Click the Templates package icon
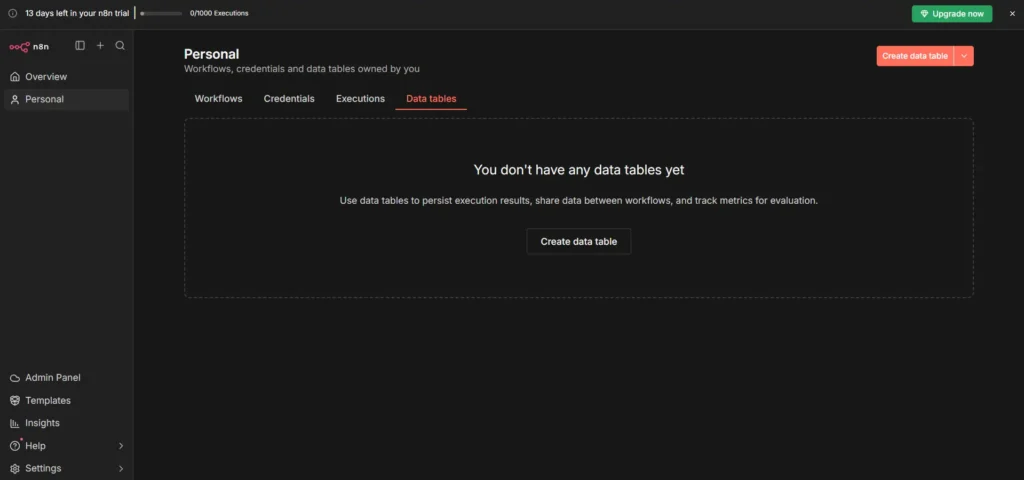 tap(15, 401)
